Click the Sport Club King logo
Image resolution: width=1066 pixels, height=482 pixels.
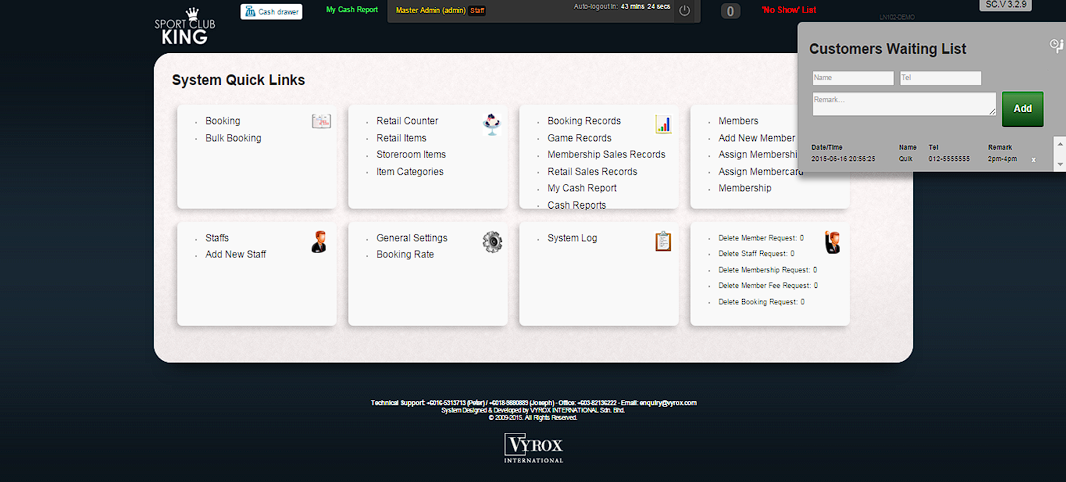click(x=181, y=28)
